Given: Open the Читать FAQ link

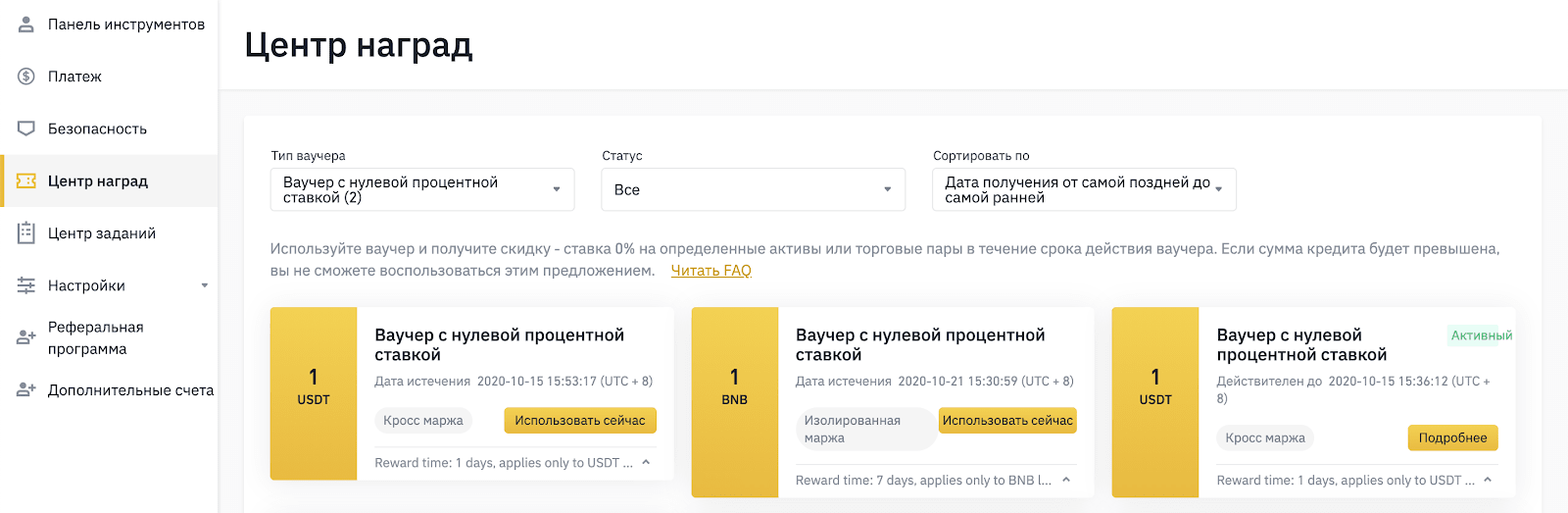Looking at the screenshot, I should (x=710, y=271).
